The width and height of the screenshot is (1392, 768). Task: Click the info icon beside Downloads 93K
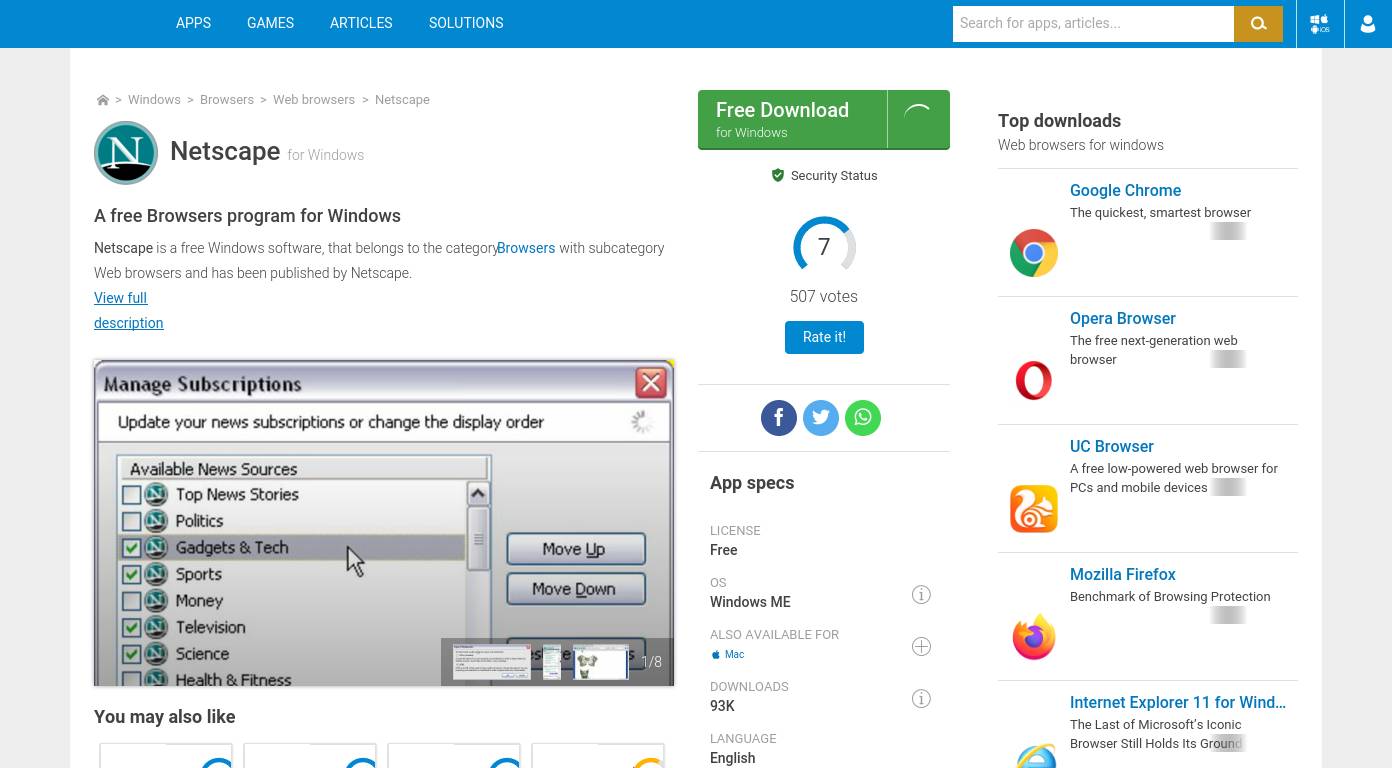tap(921, 699)
